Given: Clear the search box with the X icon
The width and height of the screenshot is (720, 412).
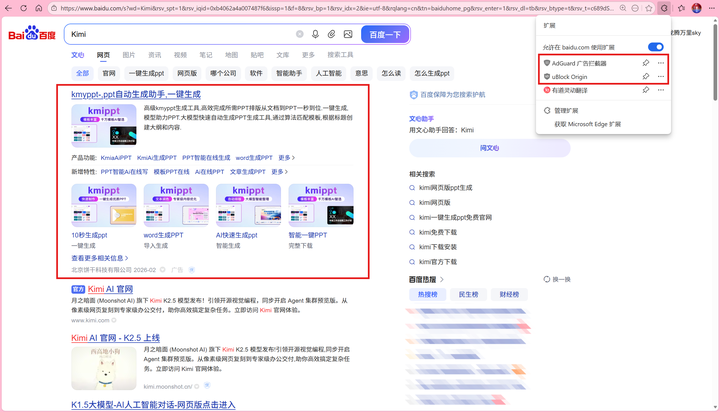Looking at the screenshot, I should coord(299,34).
